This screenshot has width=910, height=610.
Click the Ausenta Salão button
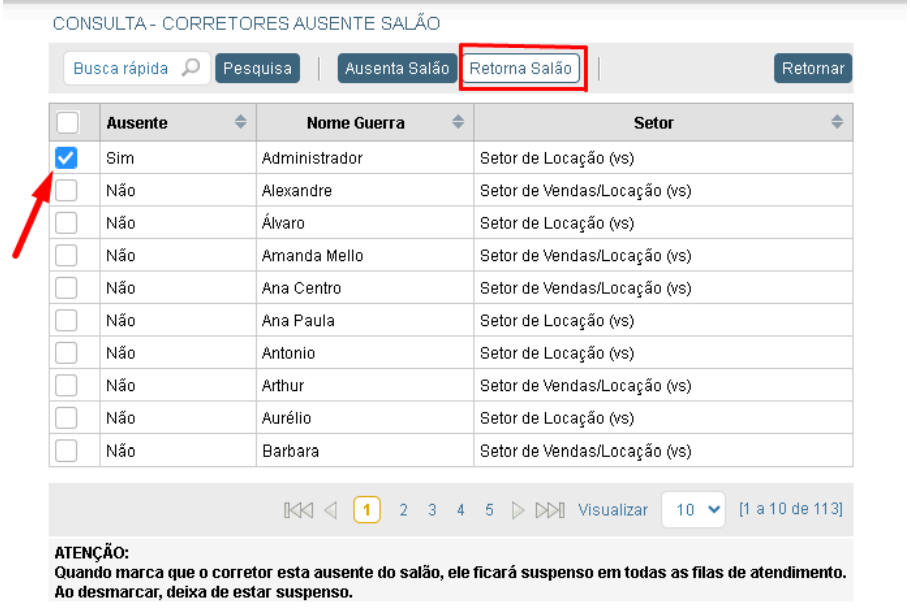click(396, 69)
